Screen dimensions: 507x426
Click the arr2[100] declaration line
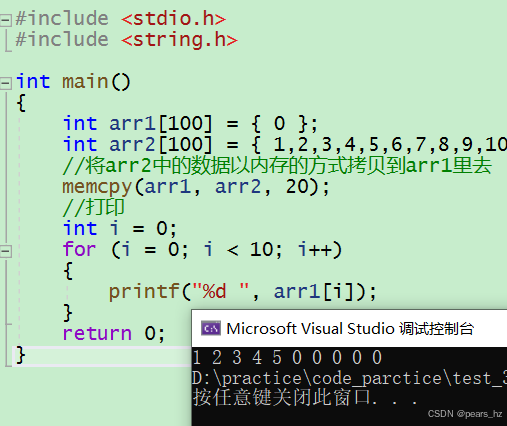tap(285, 145)
